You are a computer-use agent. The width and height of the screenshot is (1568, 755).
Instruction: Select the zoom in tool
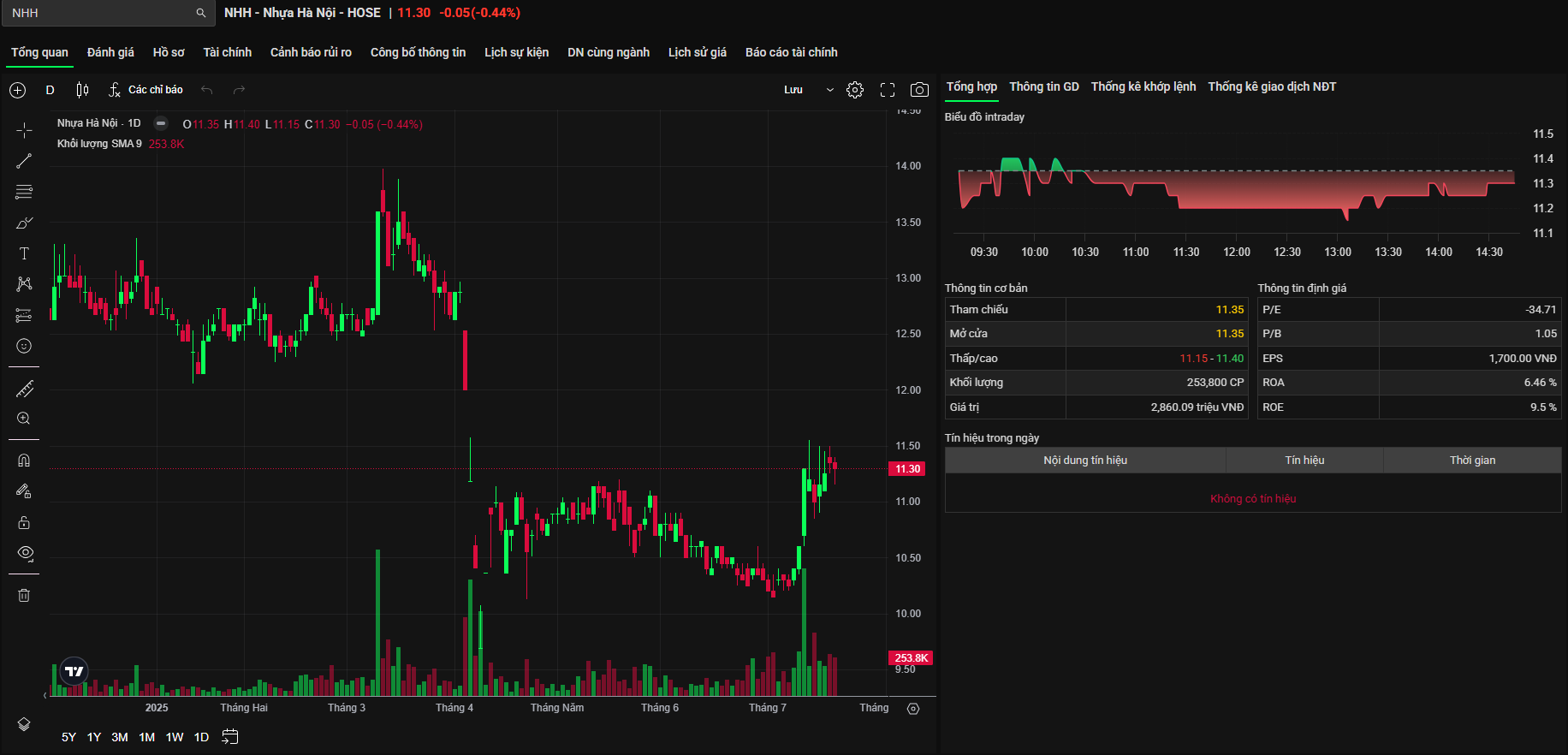click(x=24, y=419)
